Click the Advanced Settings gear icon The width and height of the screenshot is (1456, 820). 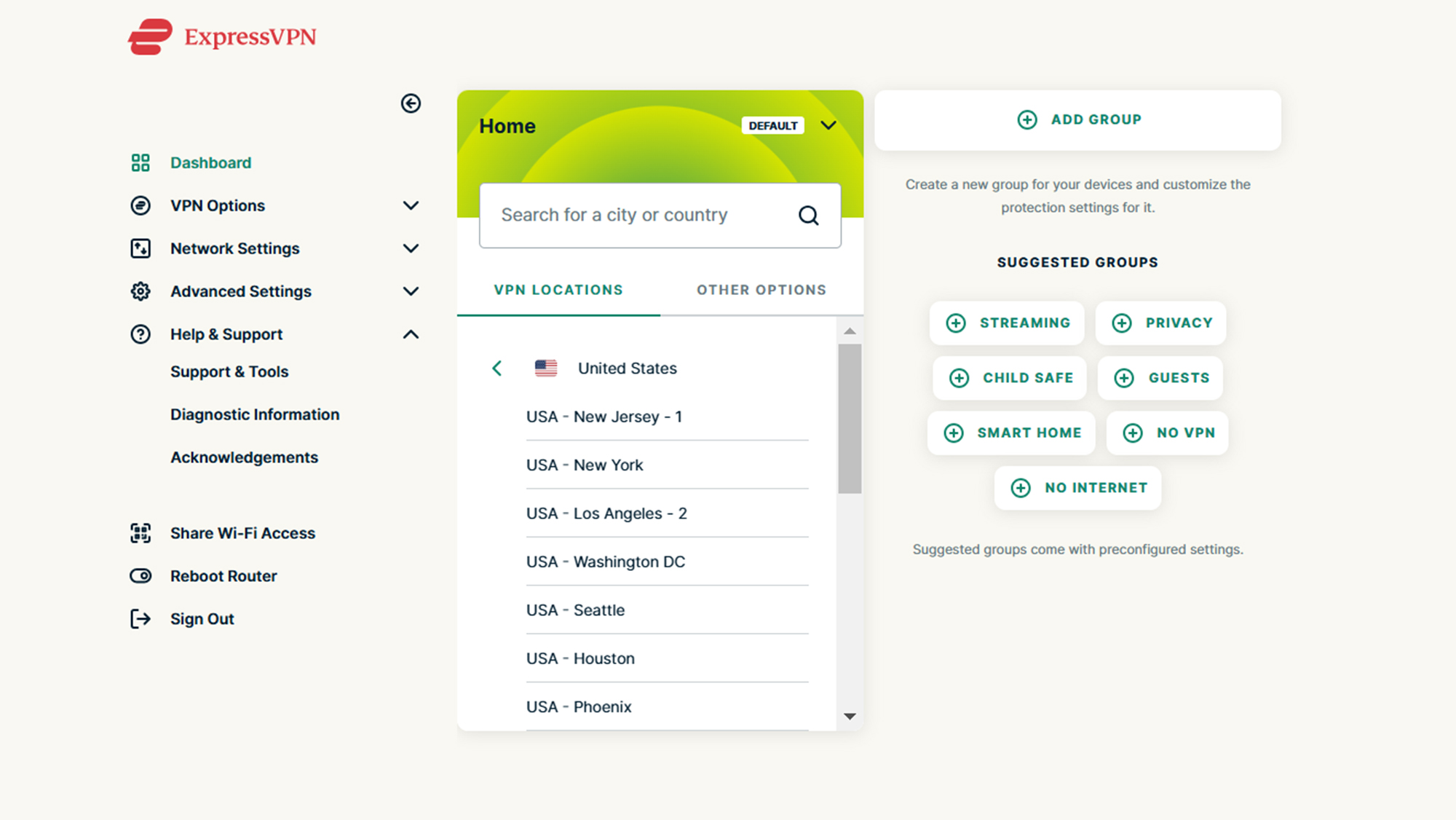tap(141, 291)
